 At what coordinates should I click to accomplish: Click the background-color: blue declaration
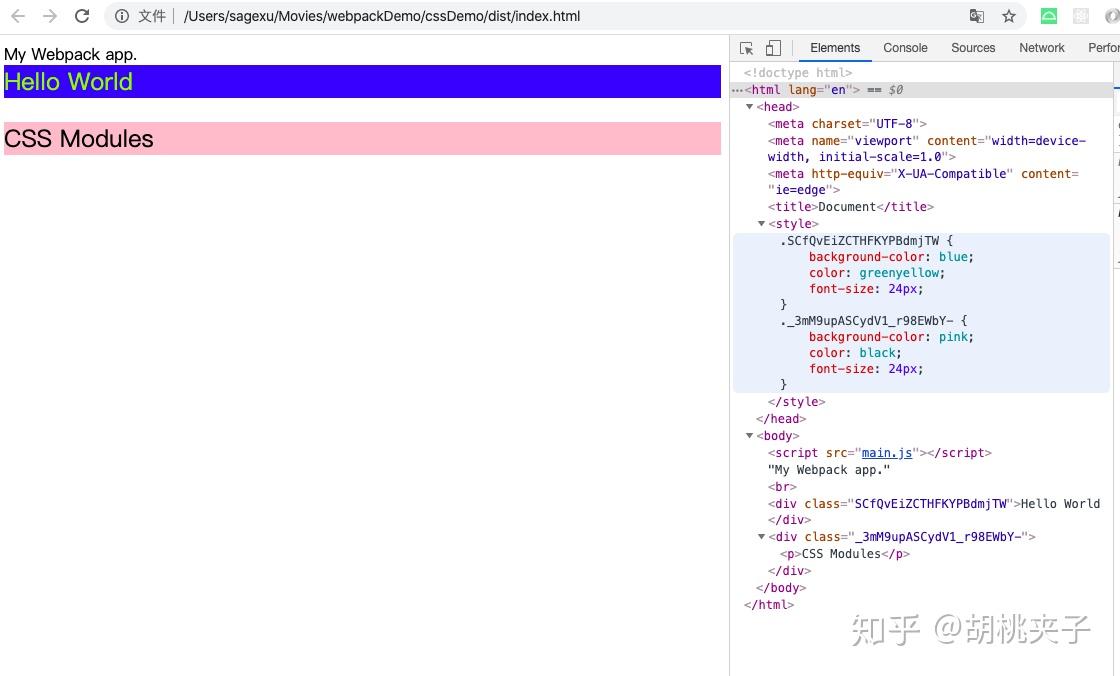[891, 257]
